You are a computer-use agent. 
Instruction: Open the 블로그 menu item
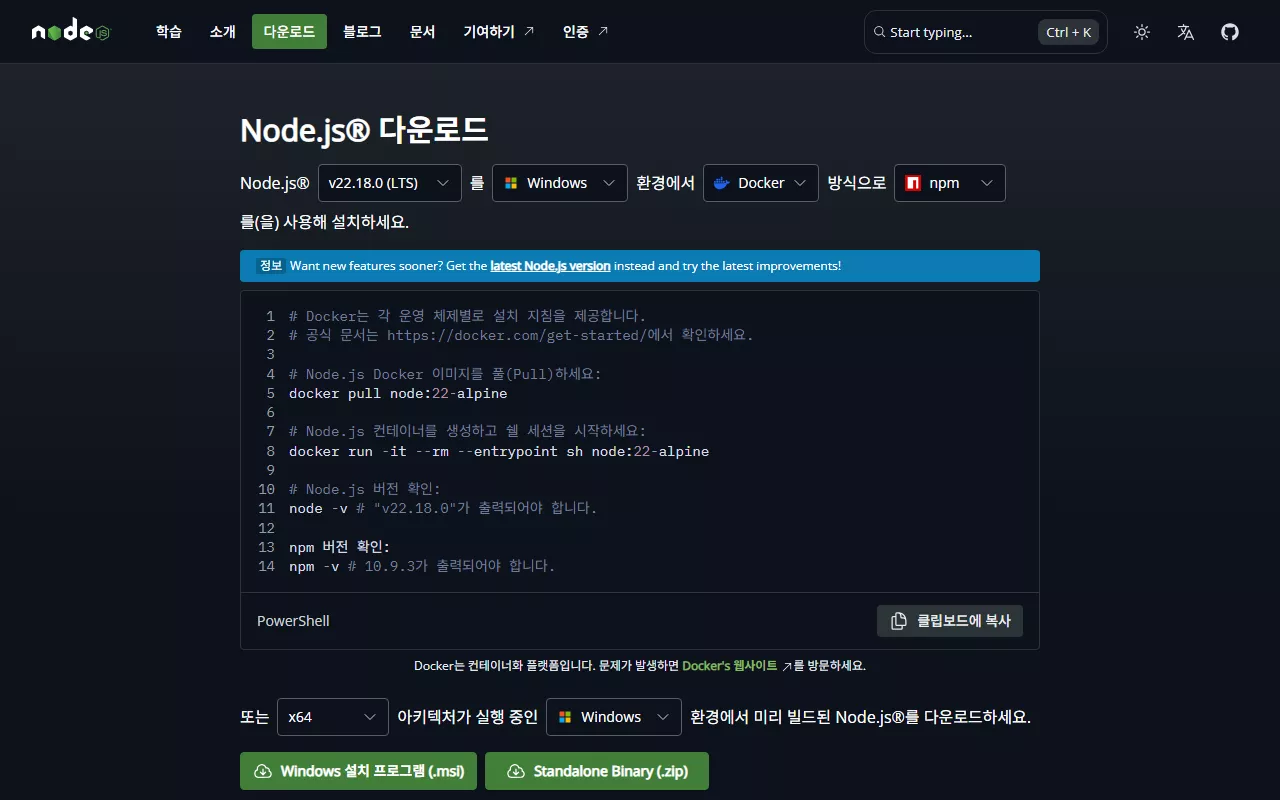(362, 32)
